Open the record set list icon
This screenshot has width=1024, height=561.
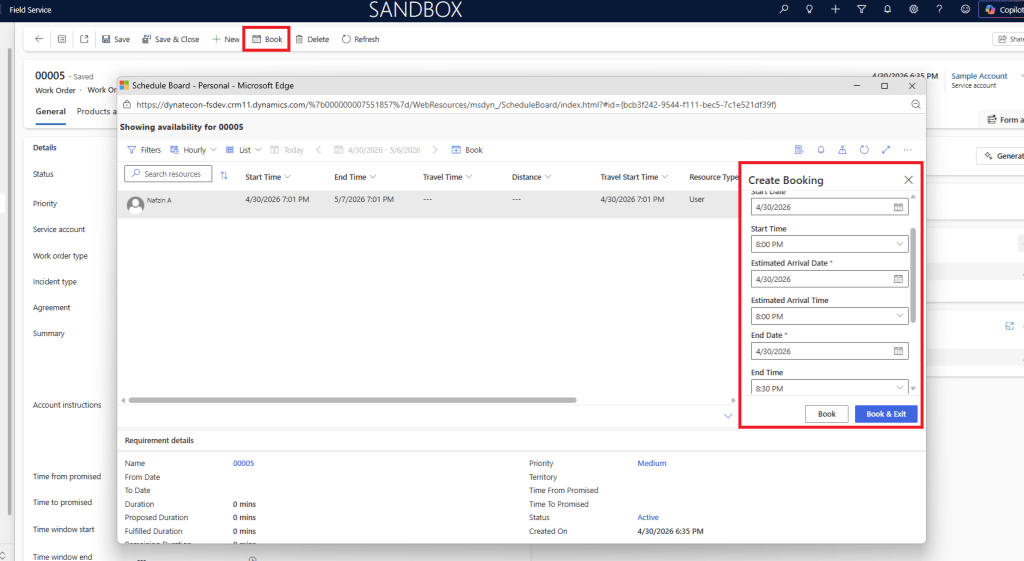coord(62,39)
